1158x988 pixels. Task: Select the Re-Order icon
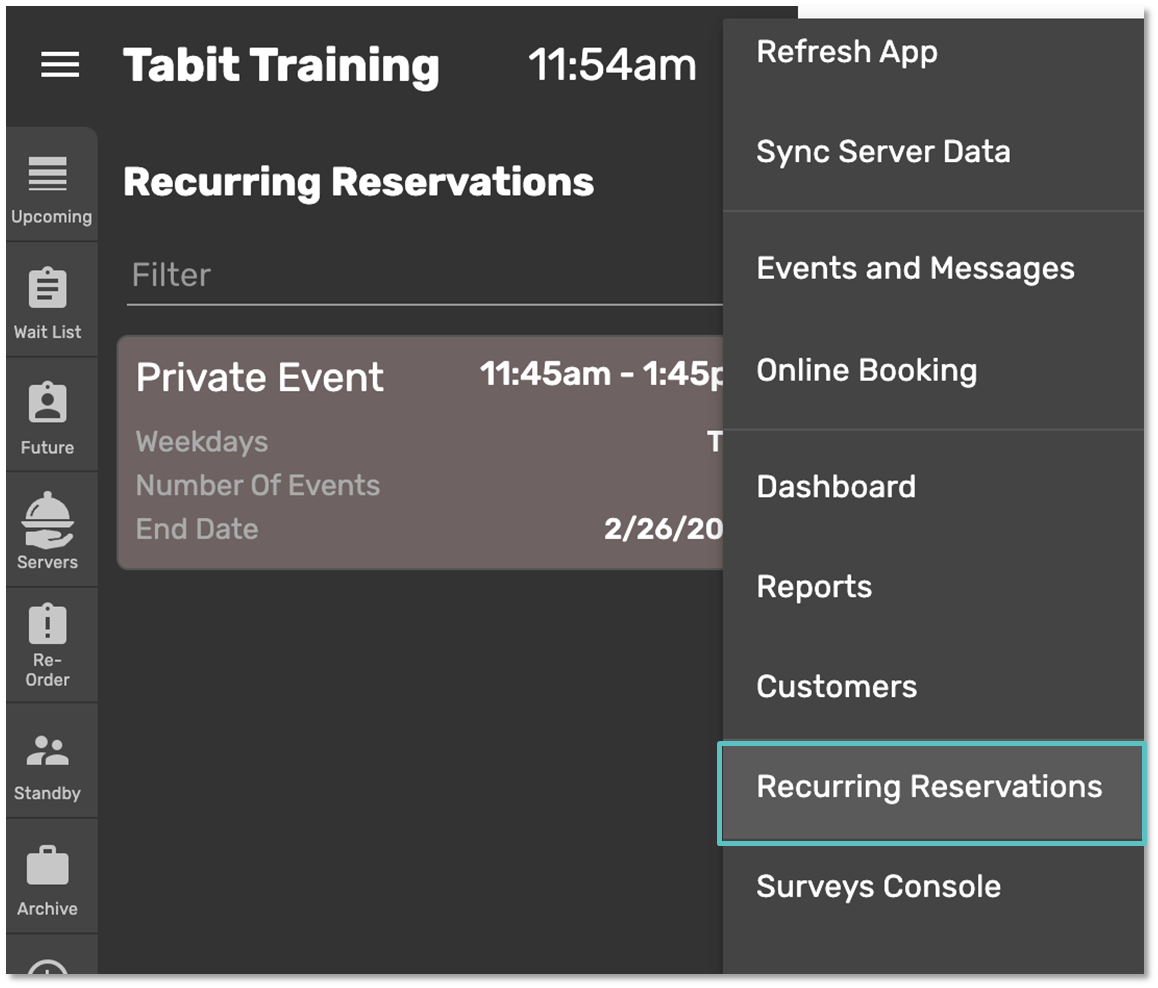(x=50, y=645)
